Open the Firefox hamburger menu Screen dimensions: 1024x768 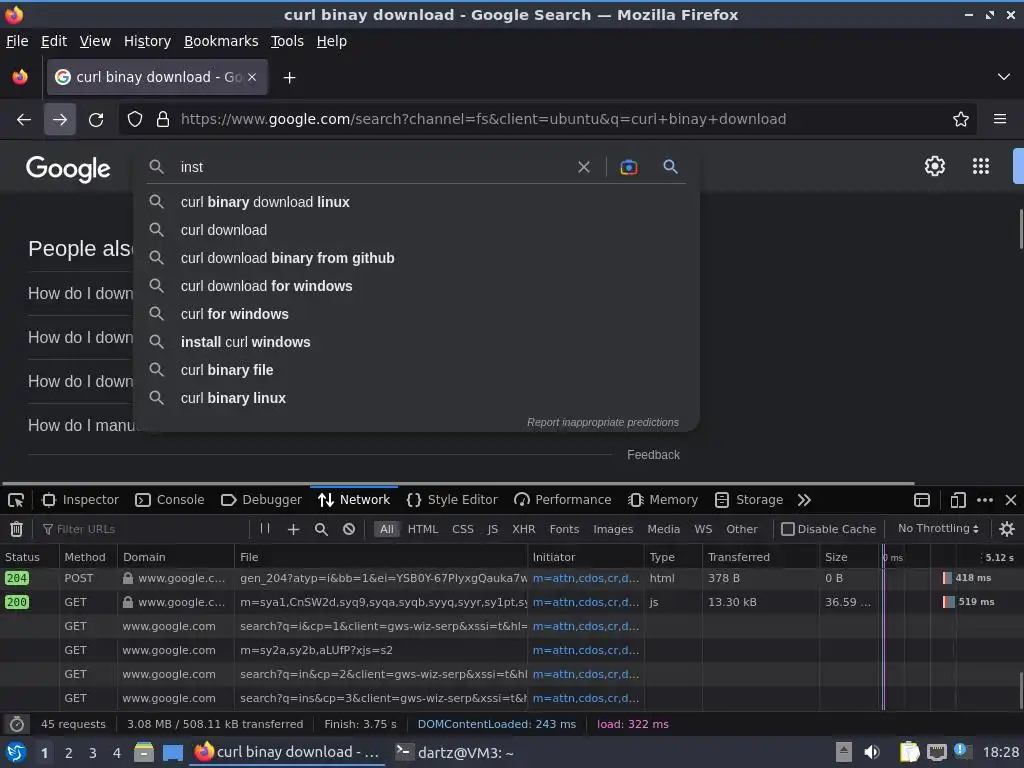(x=1000, y=120)
